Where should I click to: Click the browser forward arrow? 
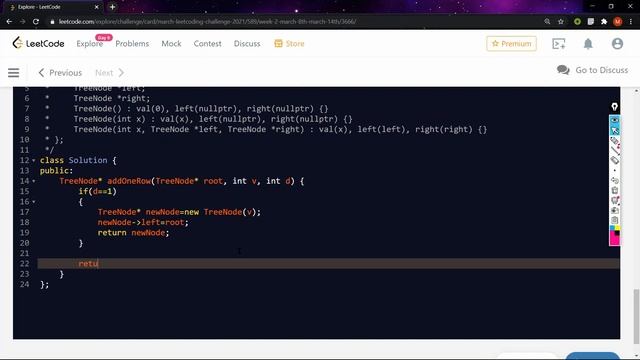tap(22, 22)
